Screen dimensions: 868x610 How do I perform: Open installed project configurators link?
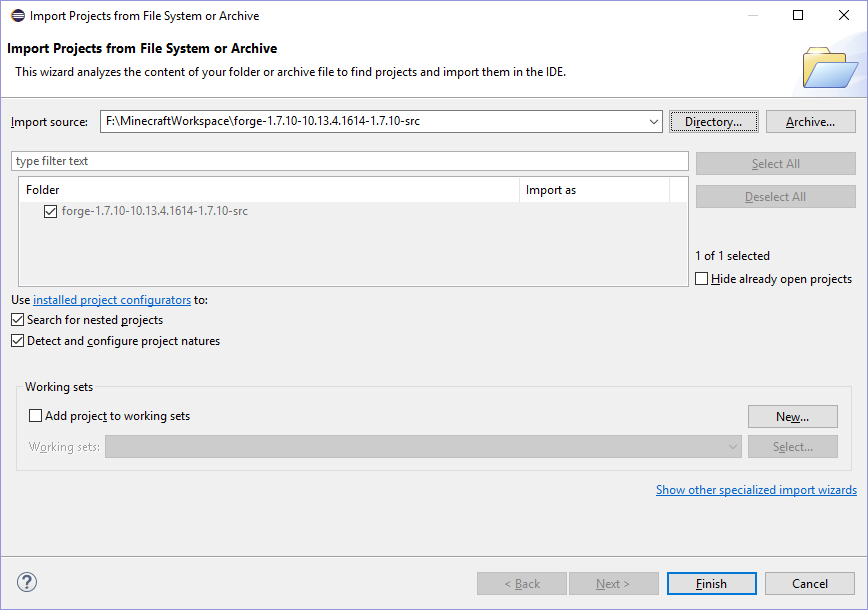click(x=112, y=300)
